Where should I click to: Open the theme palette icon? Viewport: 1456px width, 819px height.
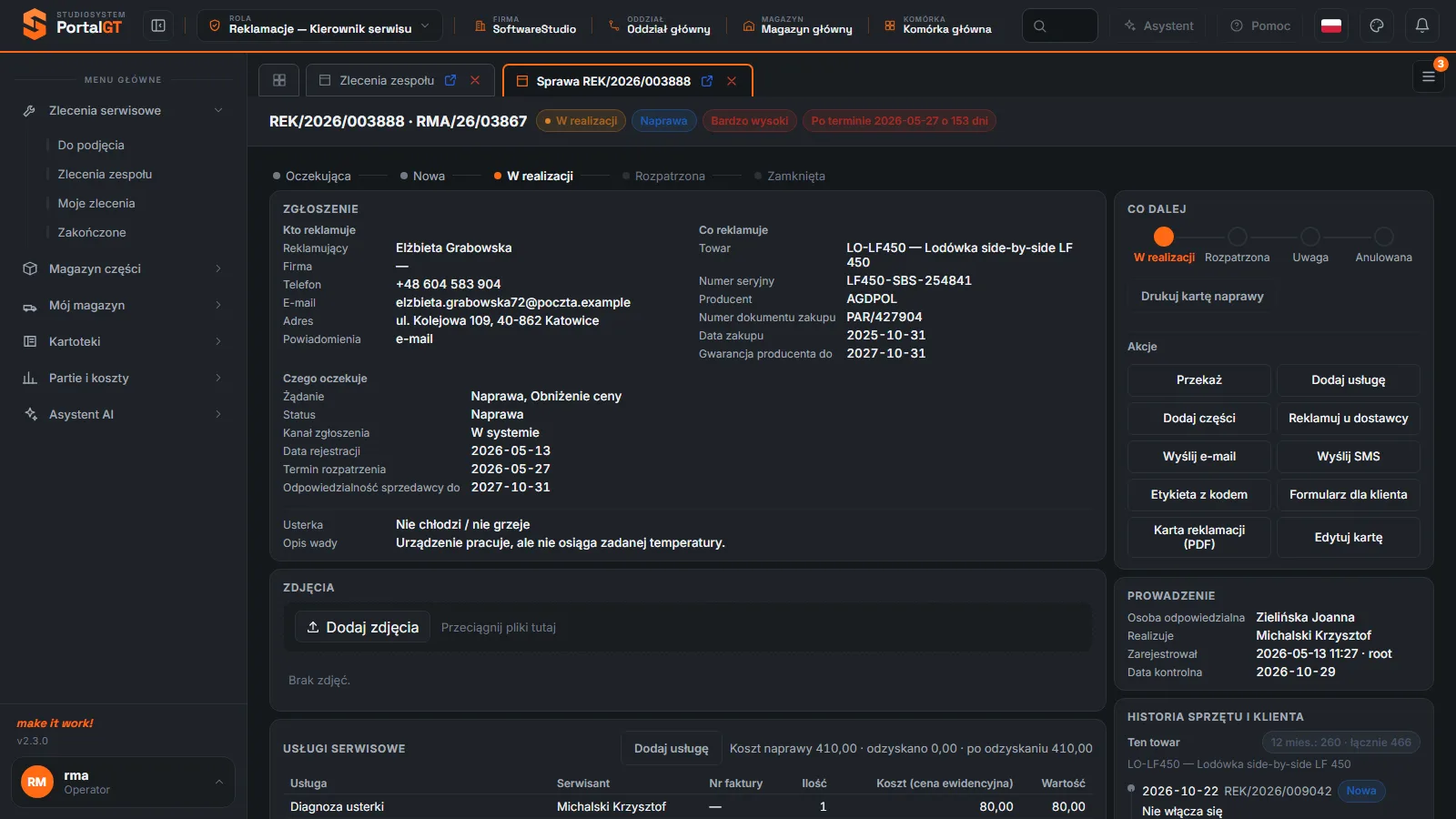click(x=1377, y=25)
